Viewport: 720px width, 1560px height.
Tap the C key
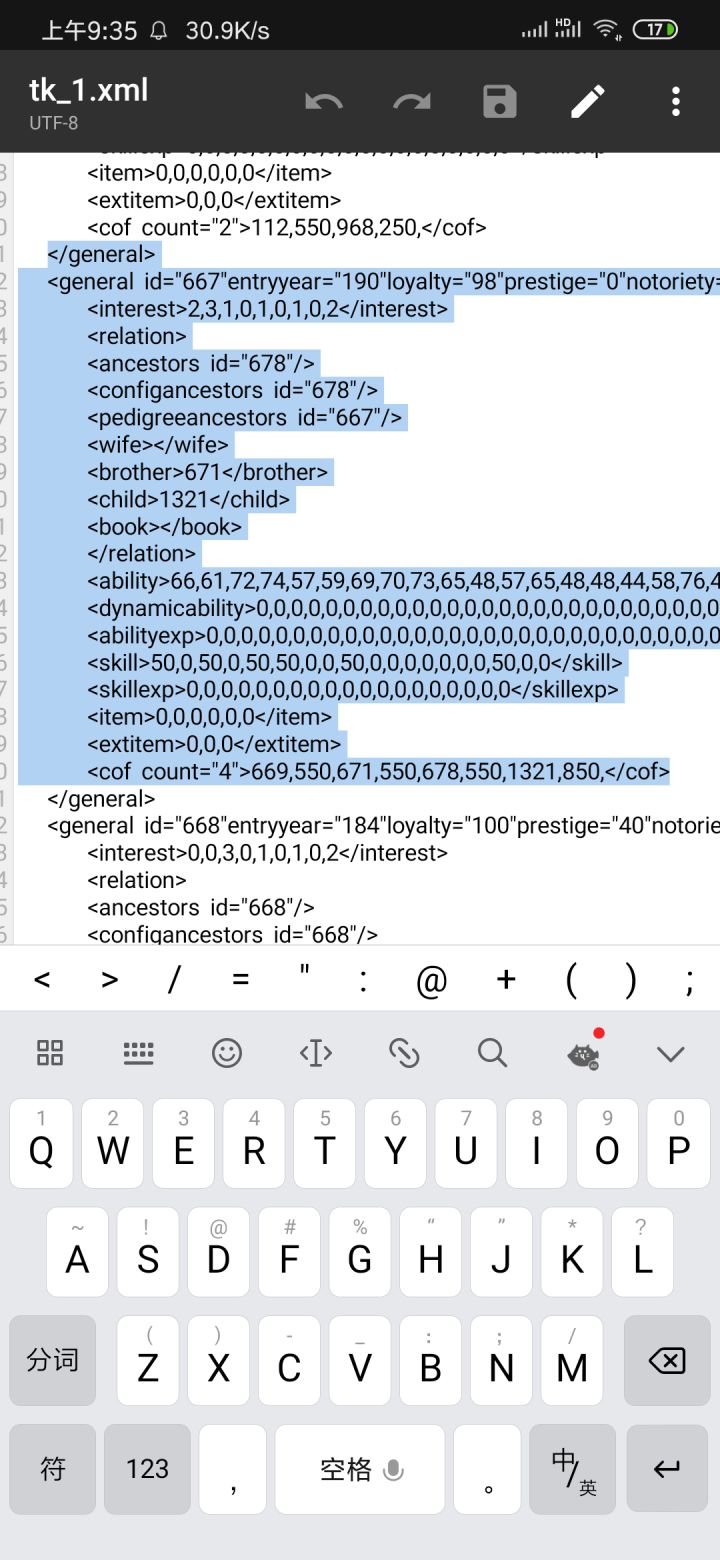[289, 1360]
